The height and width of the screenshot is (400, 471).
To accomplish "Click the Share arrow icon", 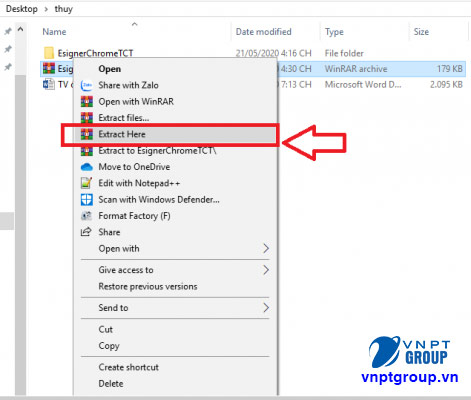I will pos(86,232).
